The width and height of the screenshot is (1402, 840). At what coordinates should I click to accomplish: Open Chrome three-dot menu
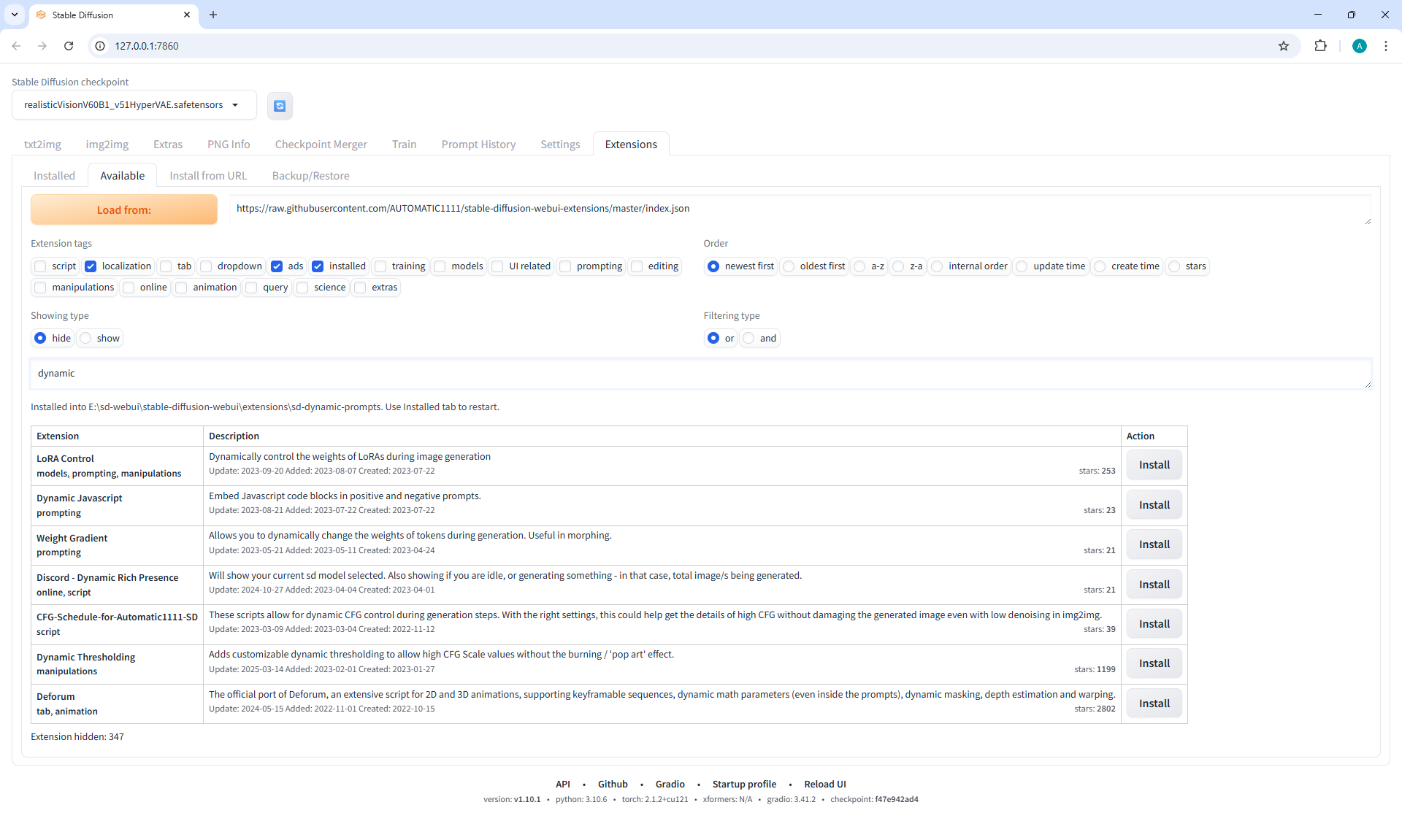click(x=1385, y=46)
